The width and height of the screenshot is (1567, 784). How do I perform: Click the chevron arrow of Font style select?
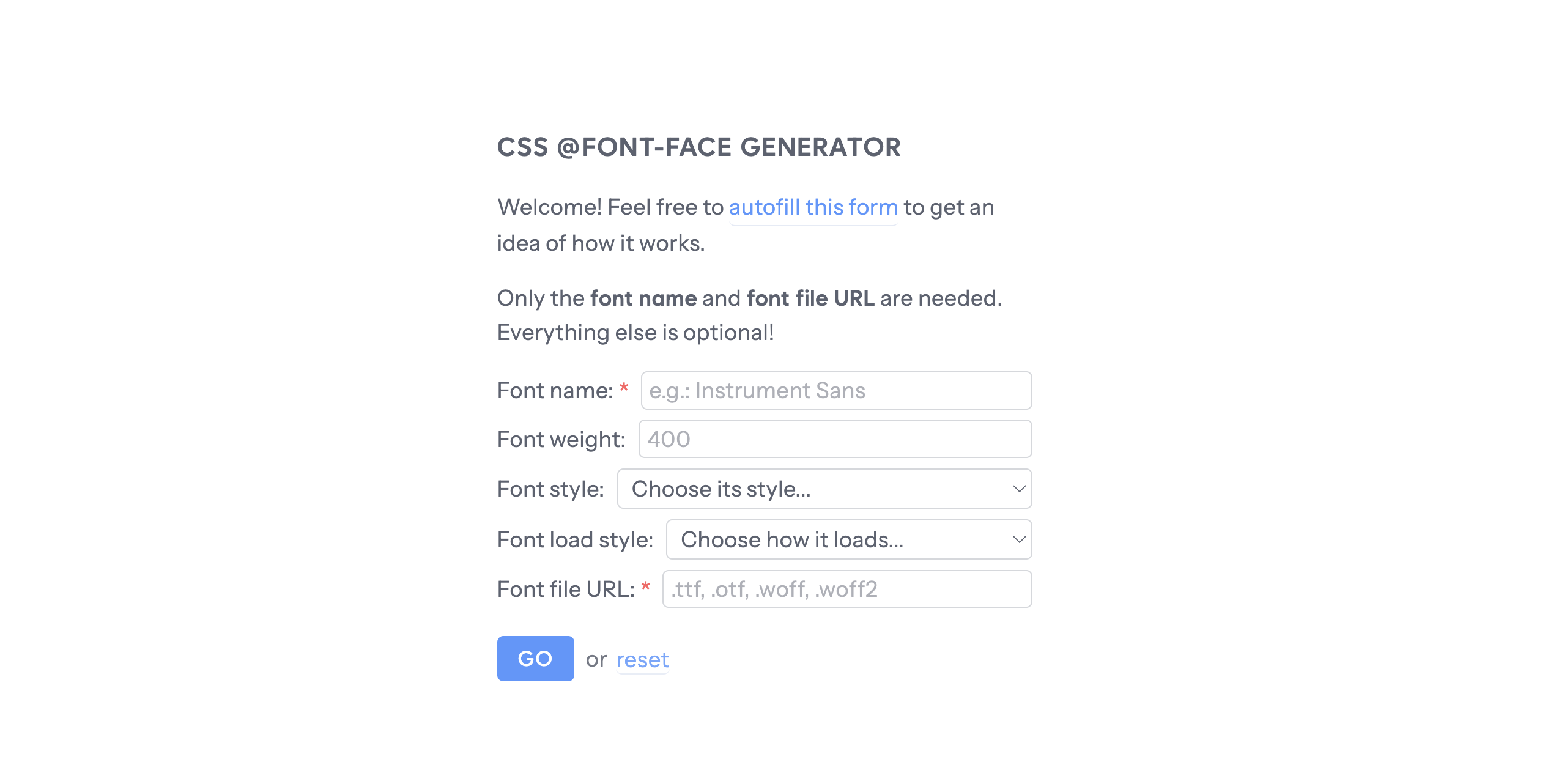pos(1018,489)
